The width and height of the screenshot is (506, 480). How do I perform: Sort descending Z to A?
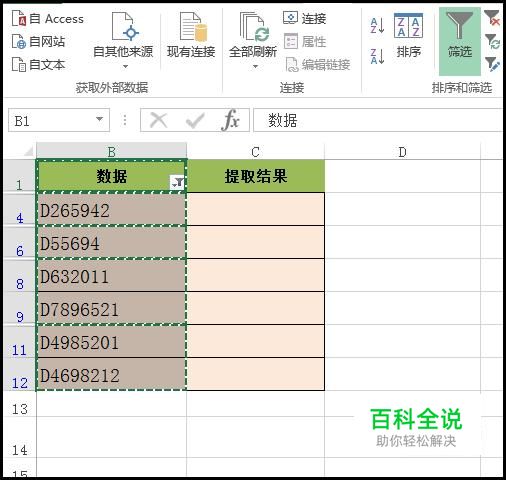tap(377, 56)
